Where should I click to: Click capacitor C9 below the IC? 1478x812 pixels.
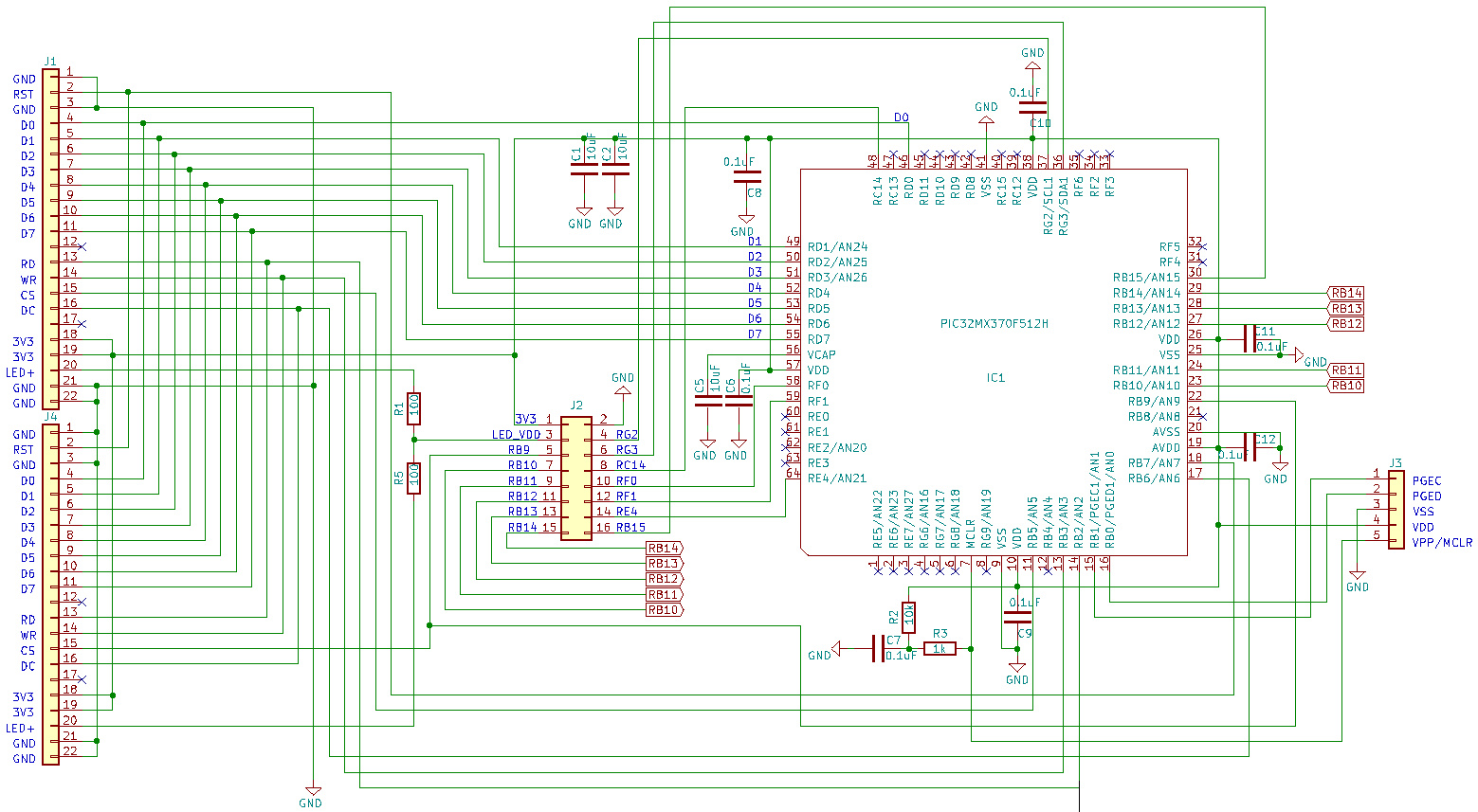(x=1017, y=617)
